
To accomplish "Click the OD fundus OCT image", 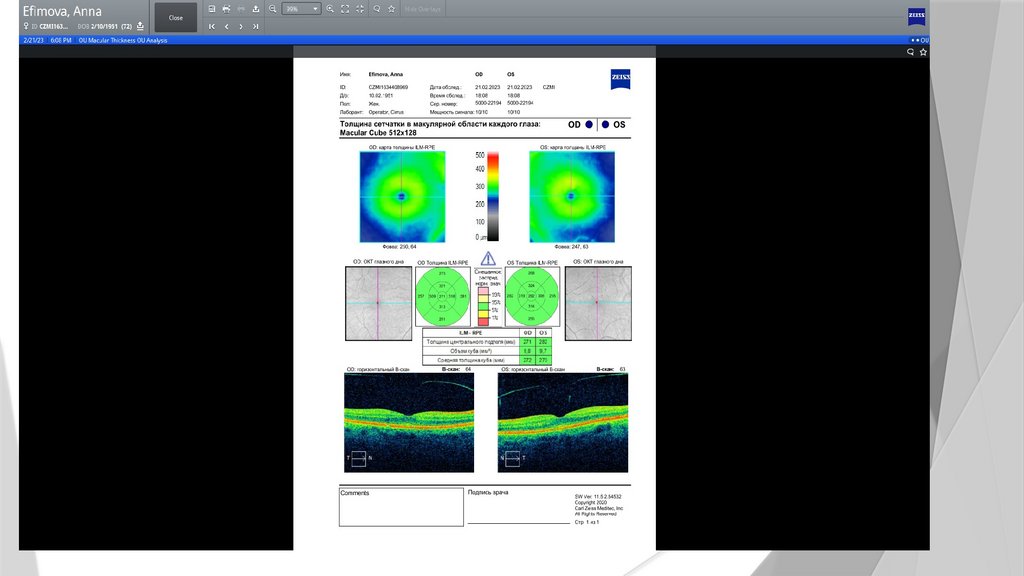I will [x=378, y=303].
